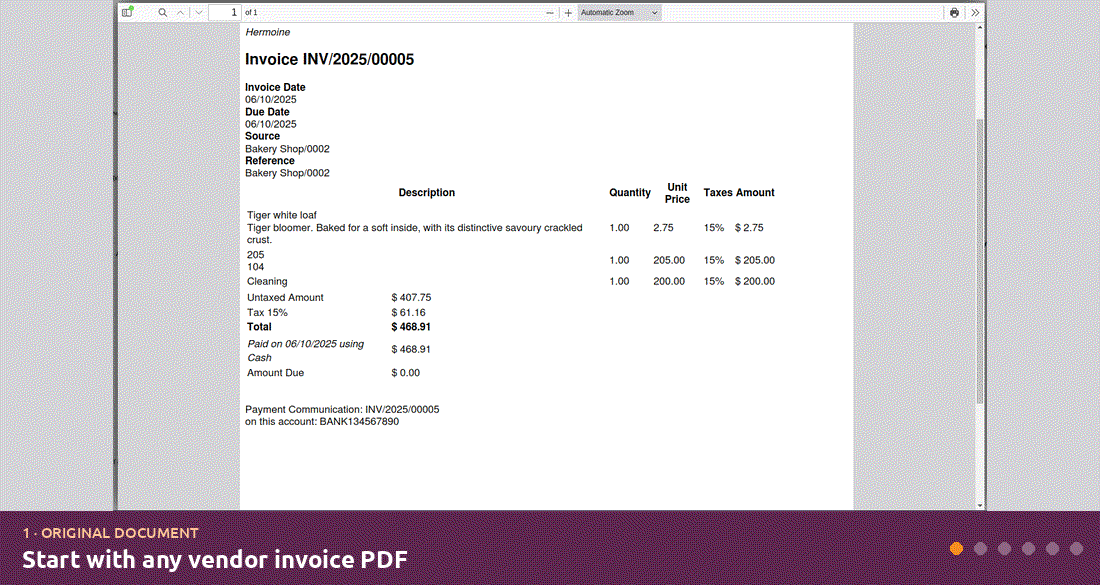
Task: Click the page number input field
Action: (x=224, y=13)
